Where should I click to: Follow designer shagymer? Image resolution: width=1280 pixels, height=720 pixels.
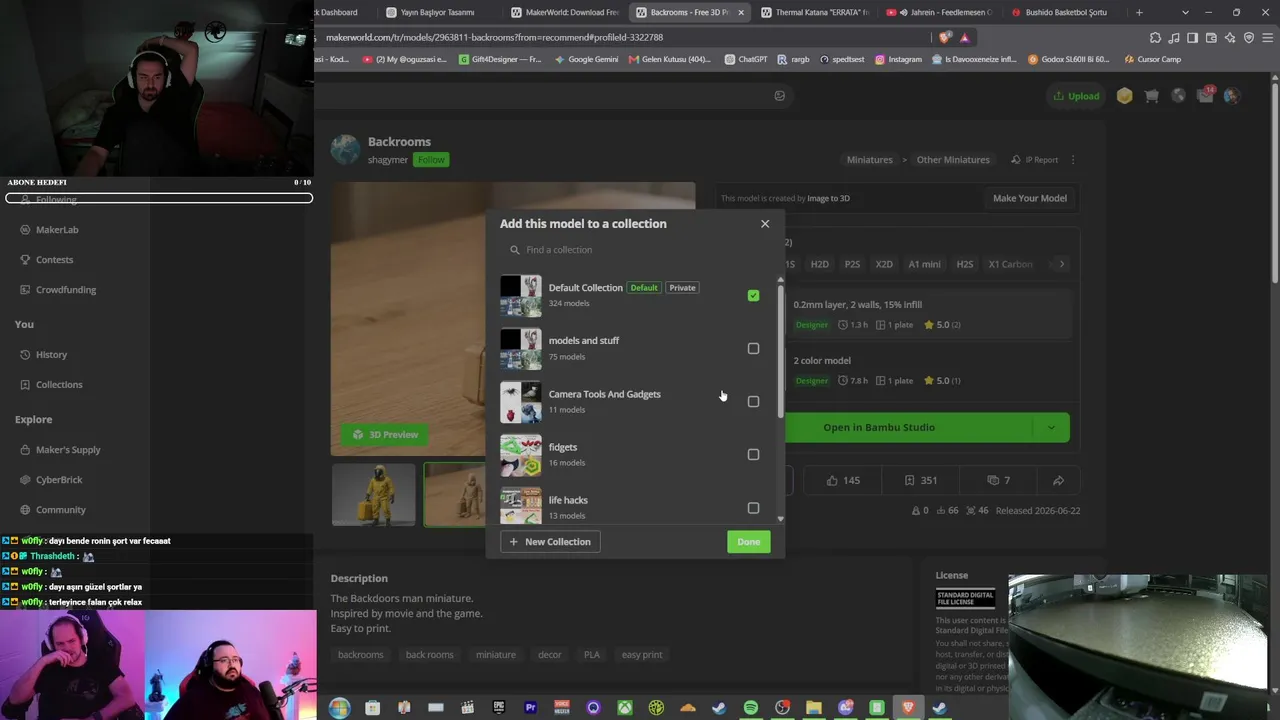coord(431,160)
